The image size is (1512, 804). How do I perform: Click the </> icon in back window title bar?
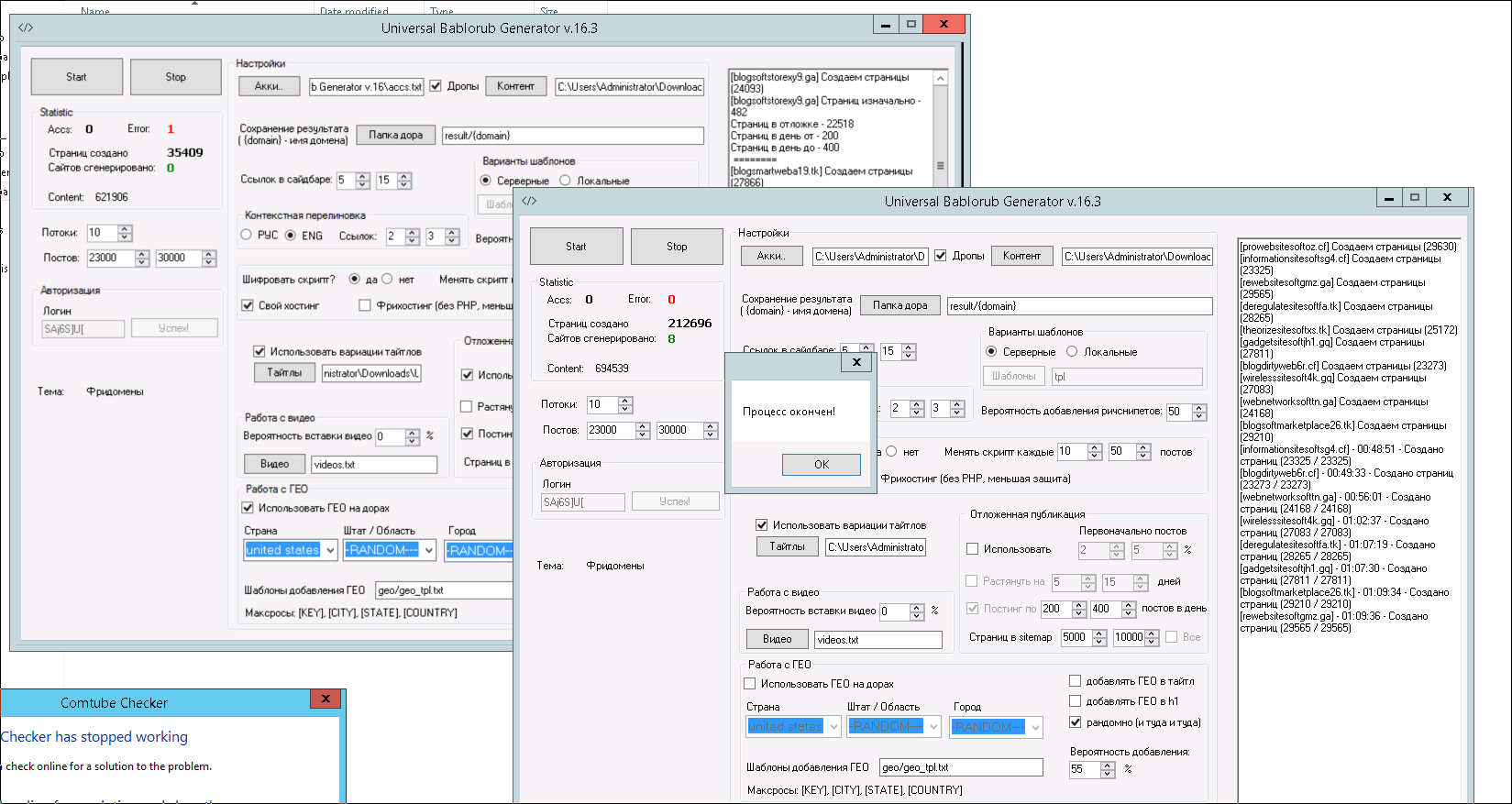tap(26, 28)
